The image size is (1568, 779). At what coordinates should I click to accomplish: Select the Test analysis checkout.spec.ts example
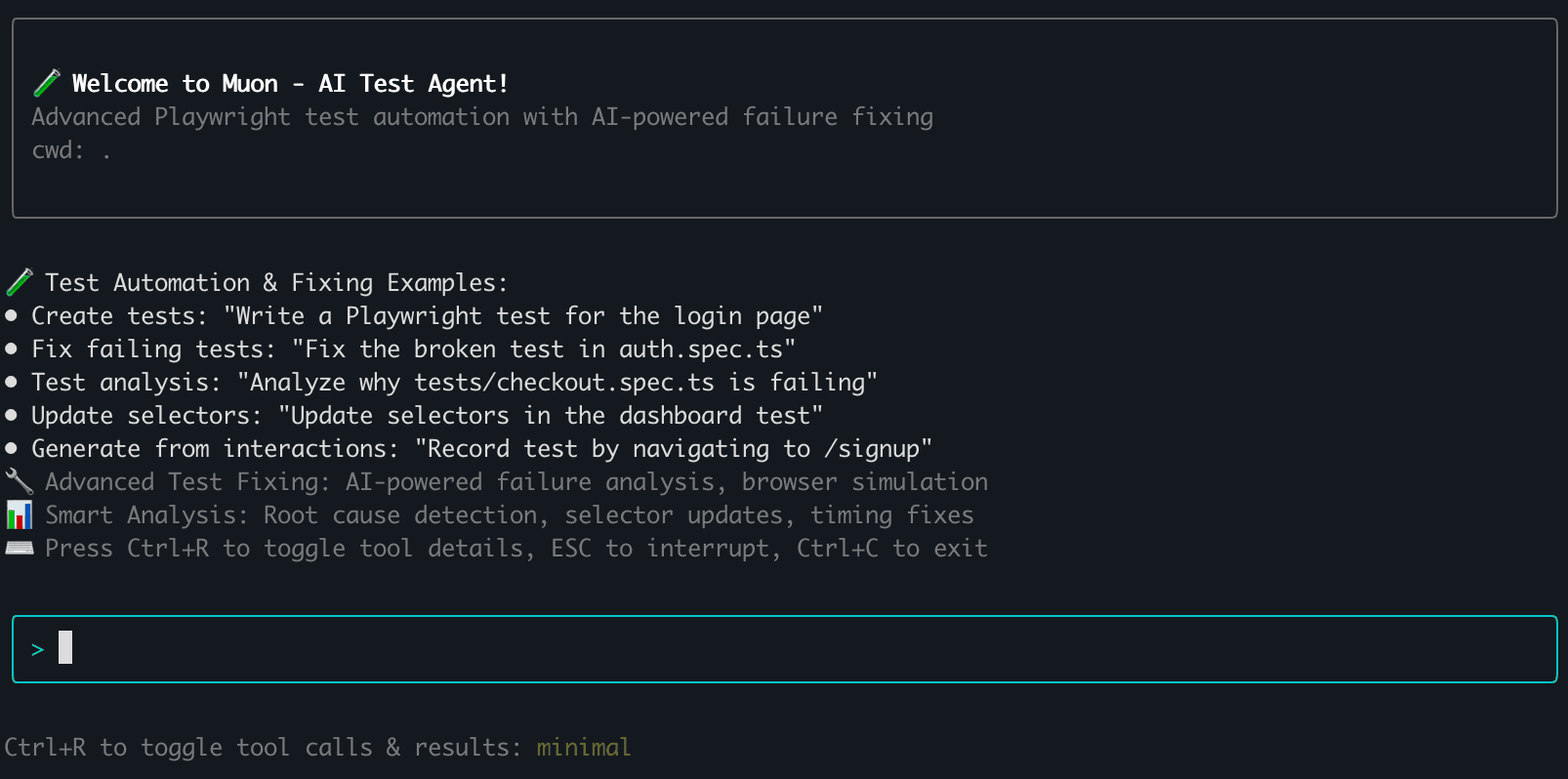454,382
